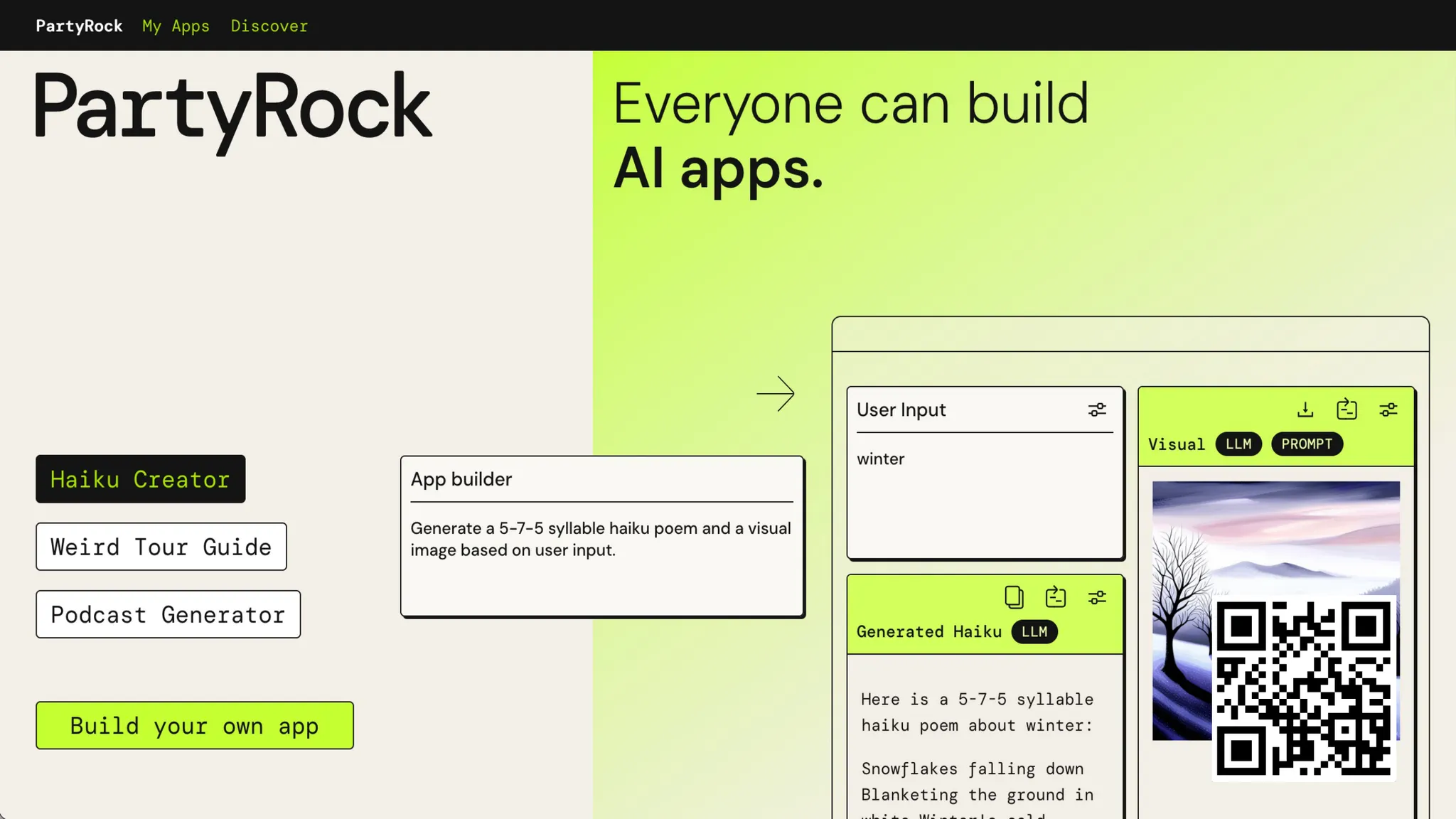Select Weird Tour Guide example app
1456x819 pixels.
click(161, 547)
